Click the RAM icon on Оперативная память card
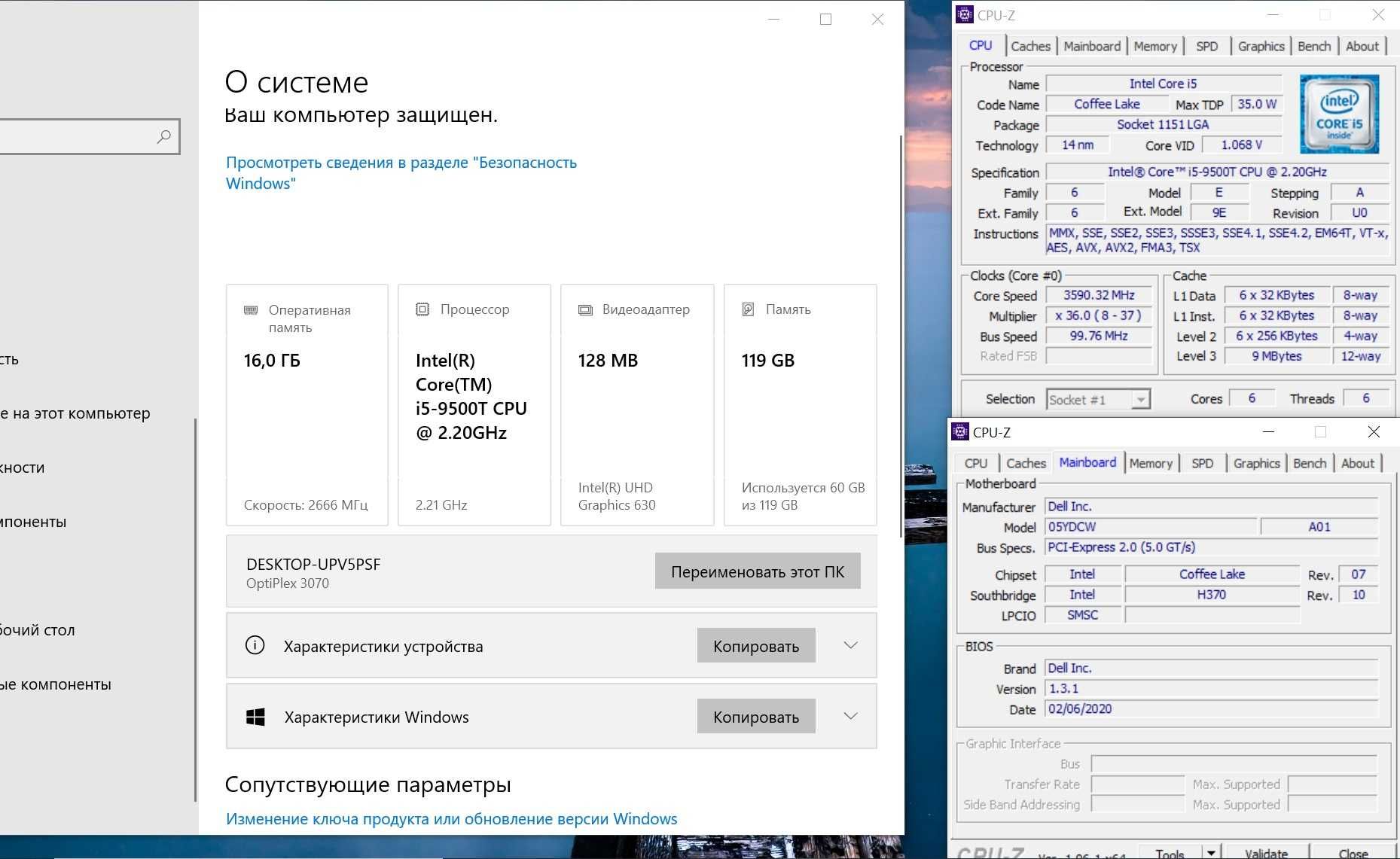 (x=251, y=310)
